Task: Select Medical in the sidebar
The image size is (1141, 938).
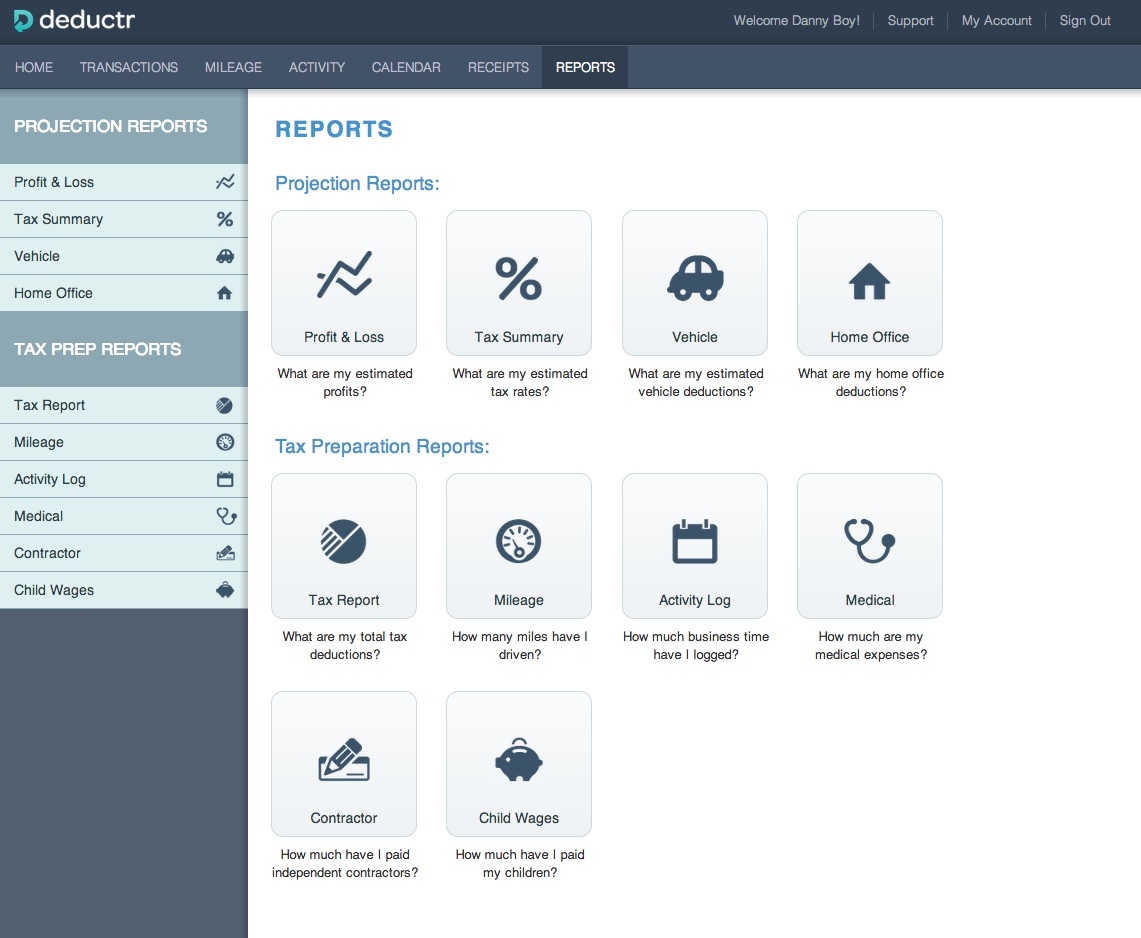Action: coord(124,516)
